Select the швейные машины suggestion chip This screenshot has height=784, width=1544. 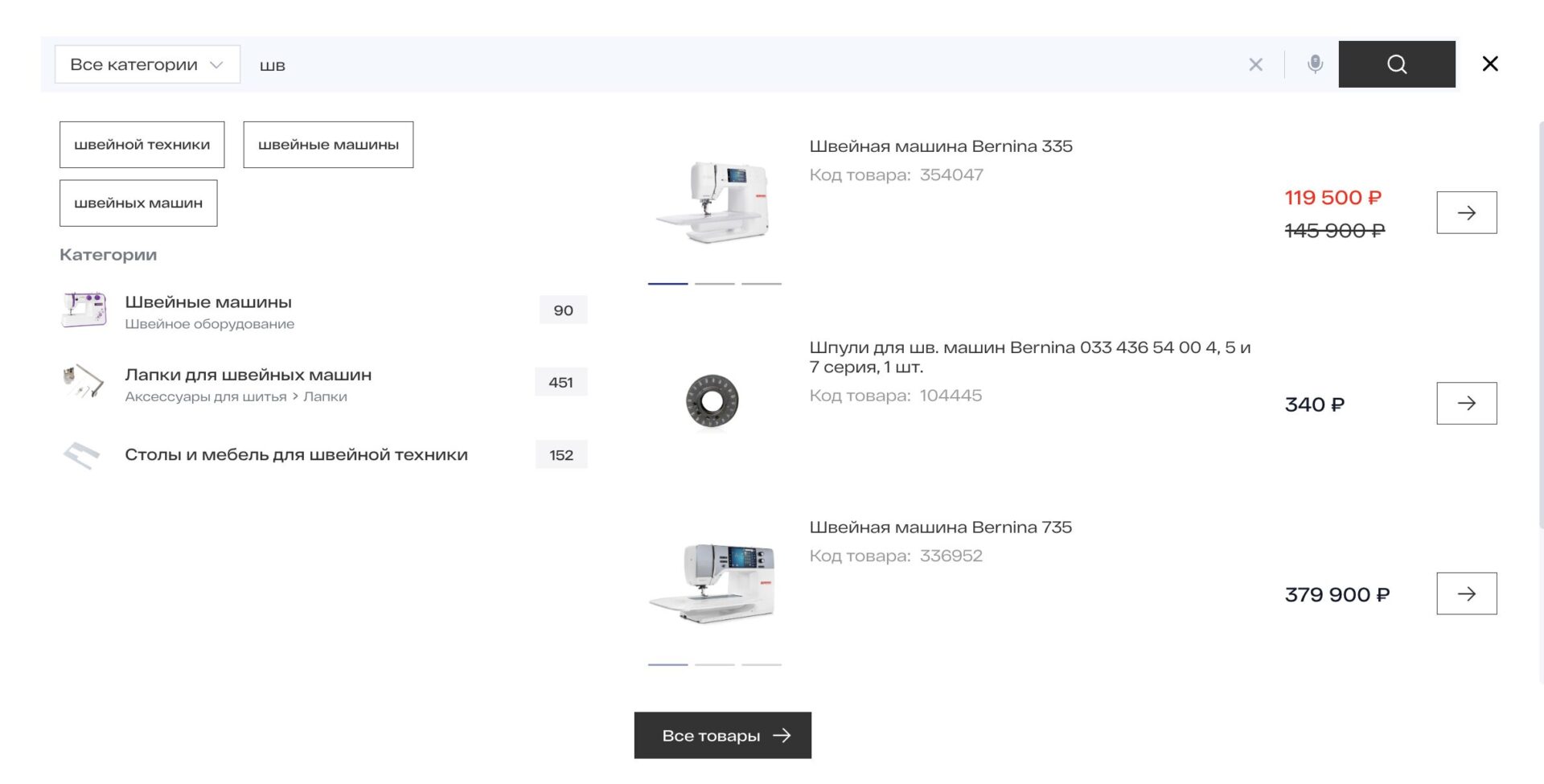[x=328, y=145]
